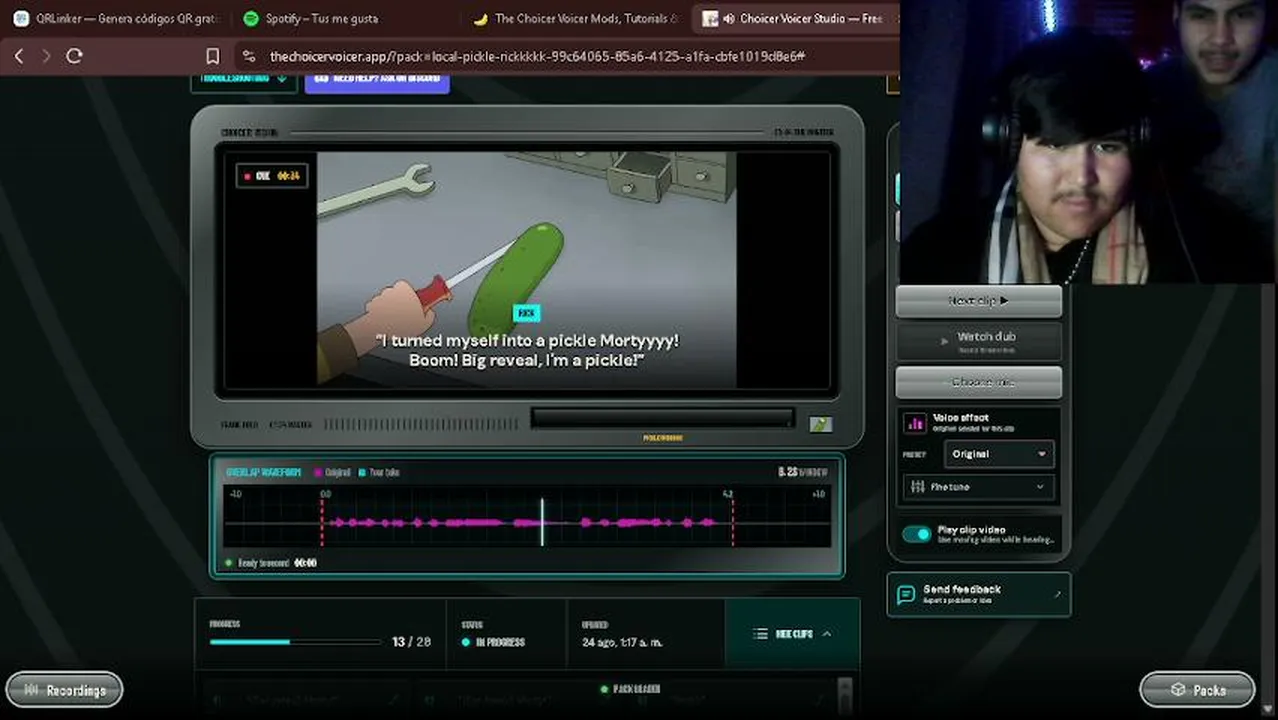The image size is (1278, 720).
Task: Collapse the list with Hide clips
Action: (792, 634)
